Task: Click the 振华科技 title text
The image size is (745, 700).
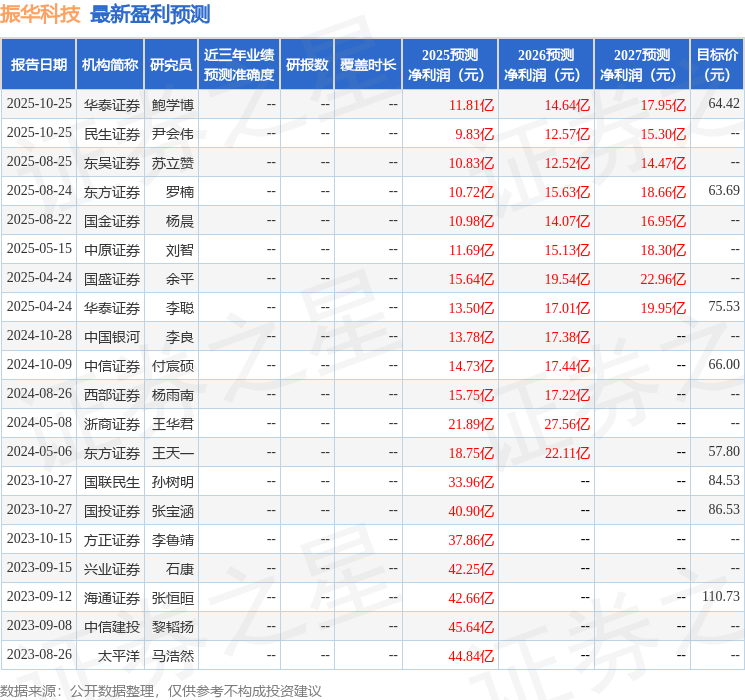Action: [x=40, y=14]
